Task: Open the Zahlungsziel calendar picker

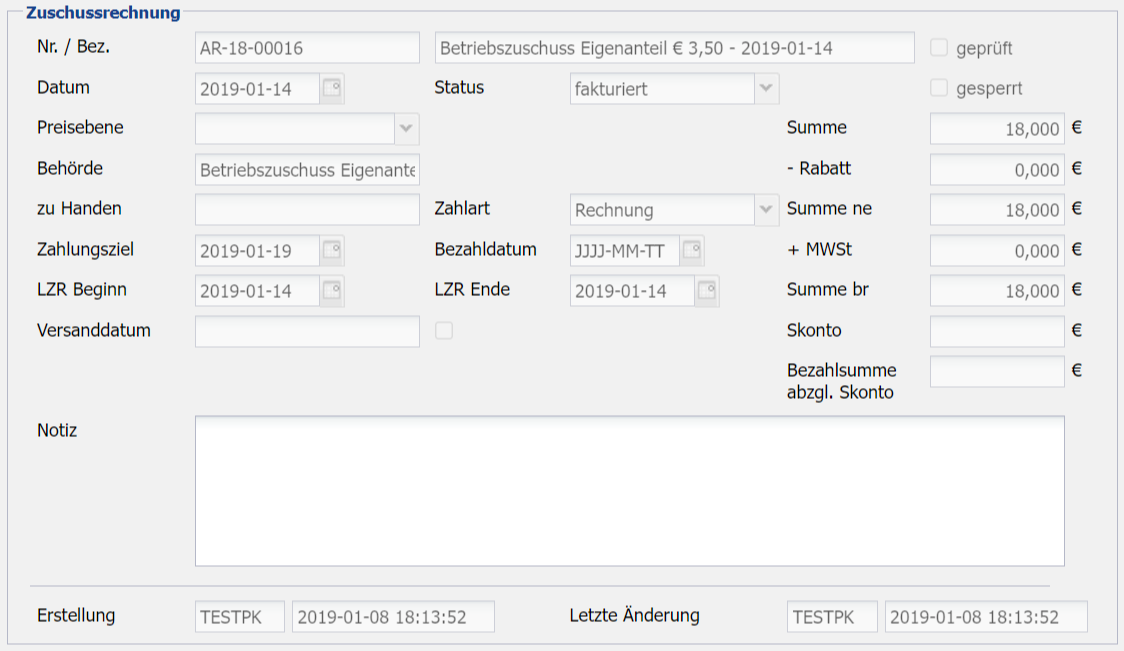Action: (x=332, y=250)
